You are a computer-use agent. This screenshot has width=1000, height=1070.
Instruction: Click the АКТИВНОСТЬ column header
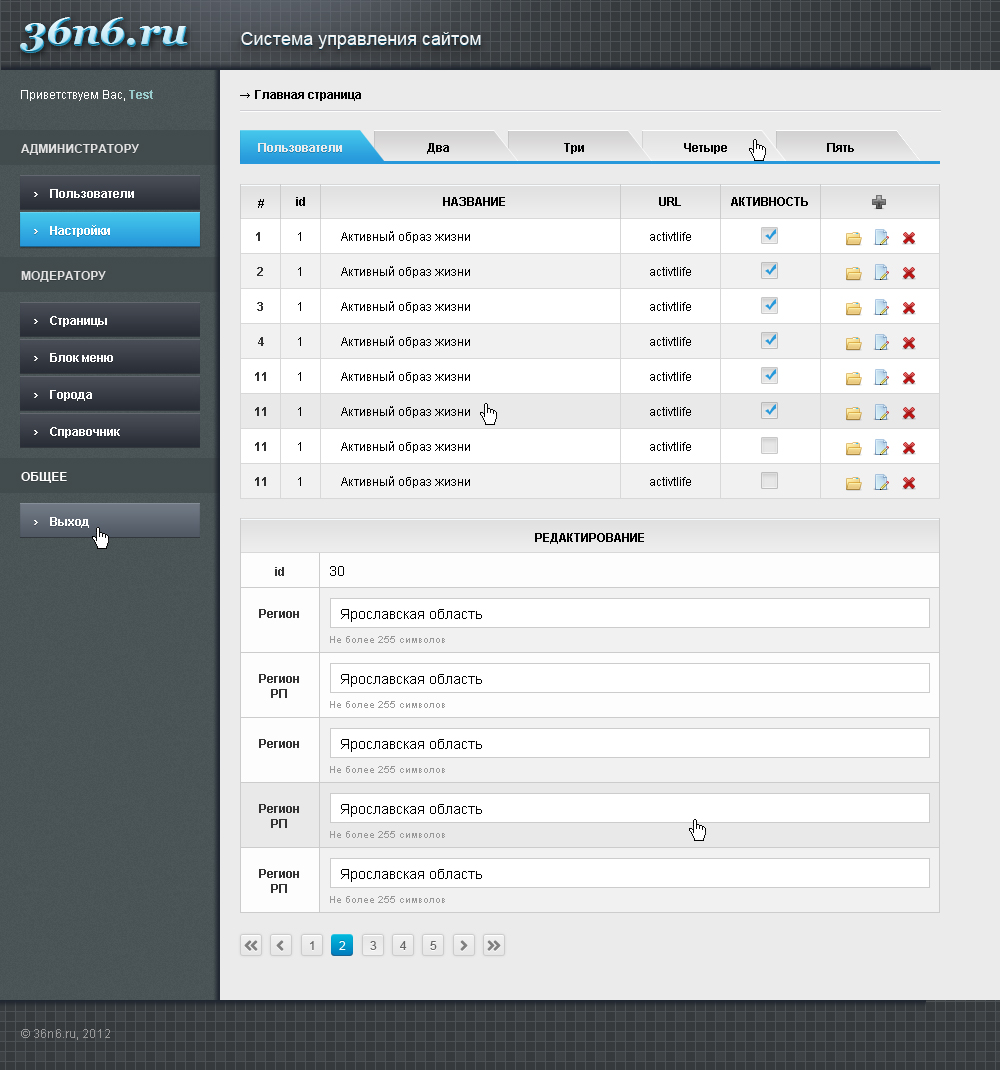[x=769, y=202]
